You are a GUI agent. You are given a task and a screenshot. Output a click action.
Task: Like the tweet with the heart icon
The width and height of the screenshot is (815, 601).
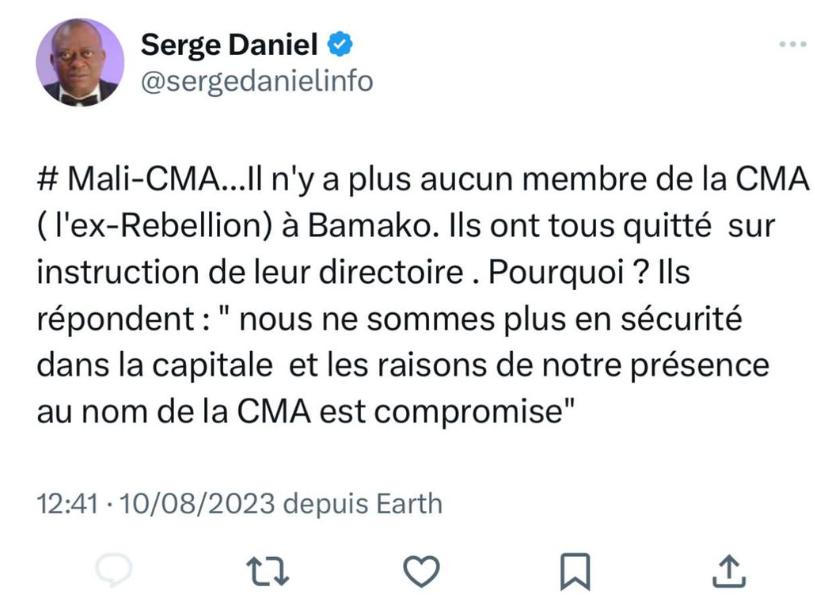[421, 569]
